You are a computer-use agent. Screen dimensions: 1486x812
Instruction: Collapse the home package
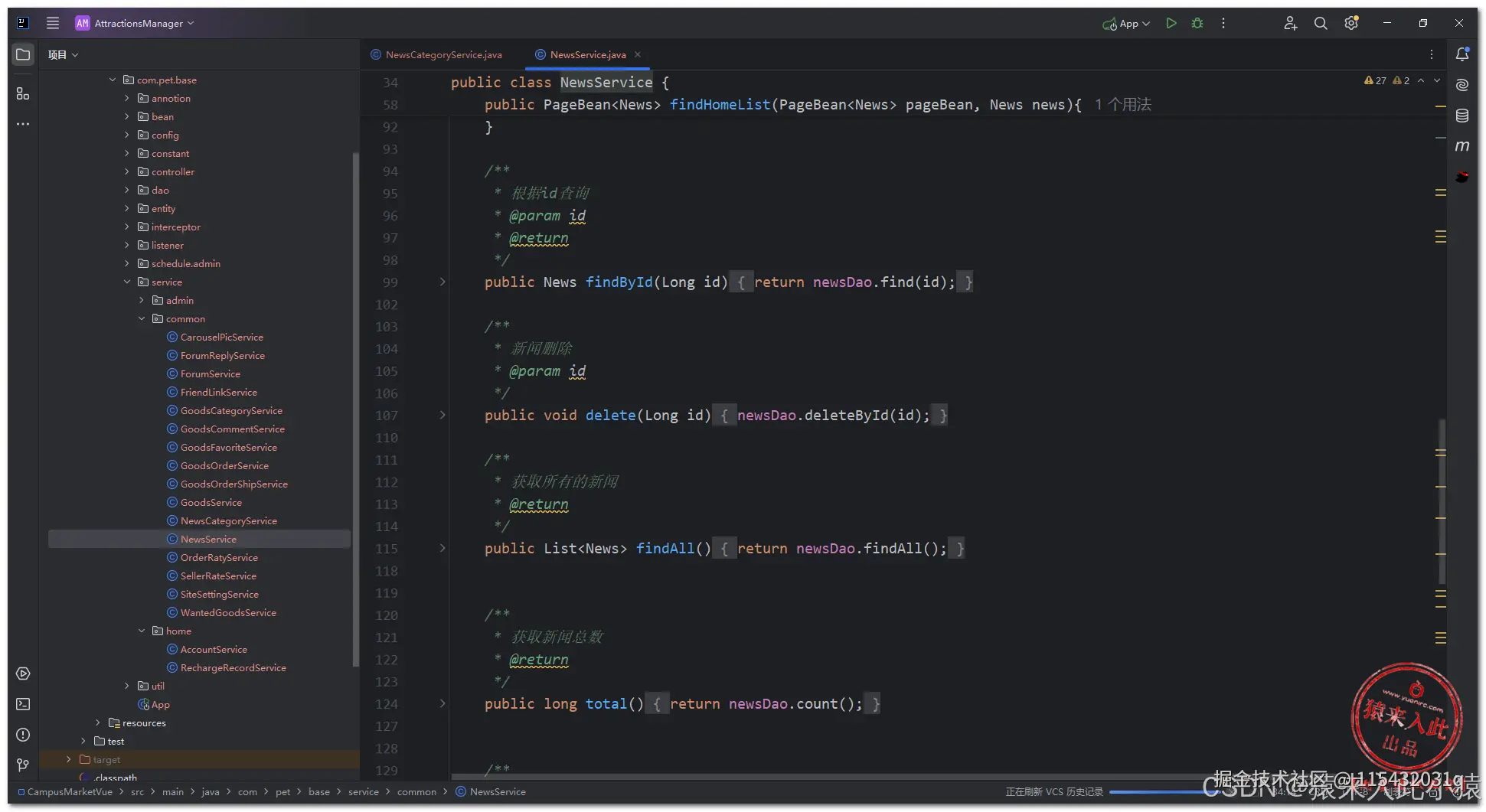[142, 631]
